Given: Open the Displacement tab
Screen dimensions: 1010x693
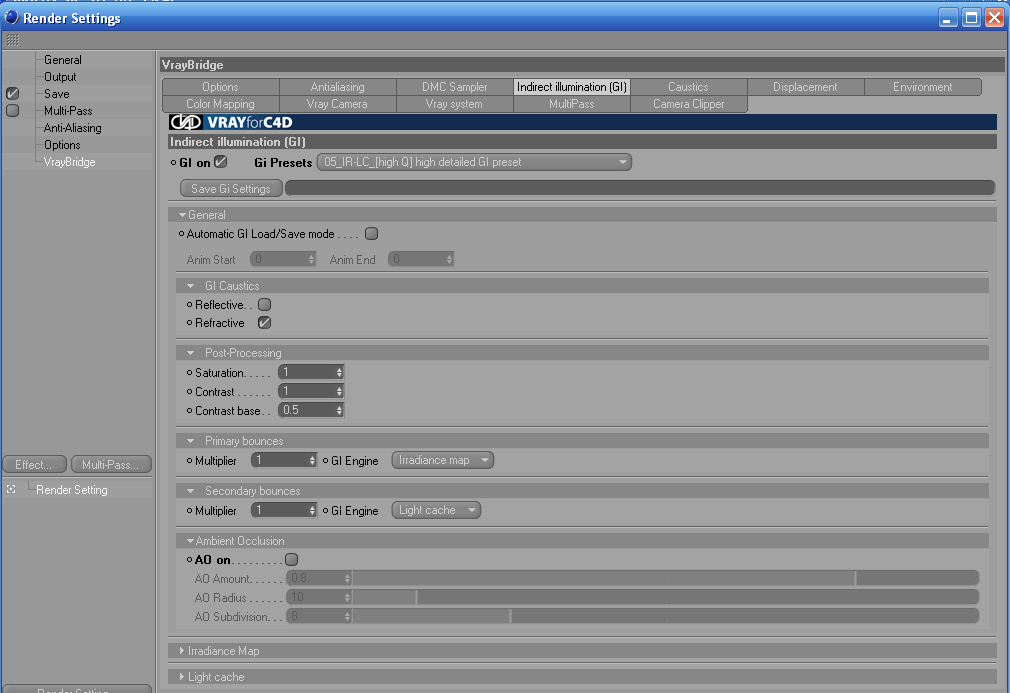Looking at the screenshot, I should coord(805,87).
